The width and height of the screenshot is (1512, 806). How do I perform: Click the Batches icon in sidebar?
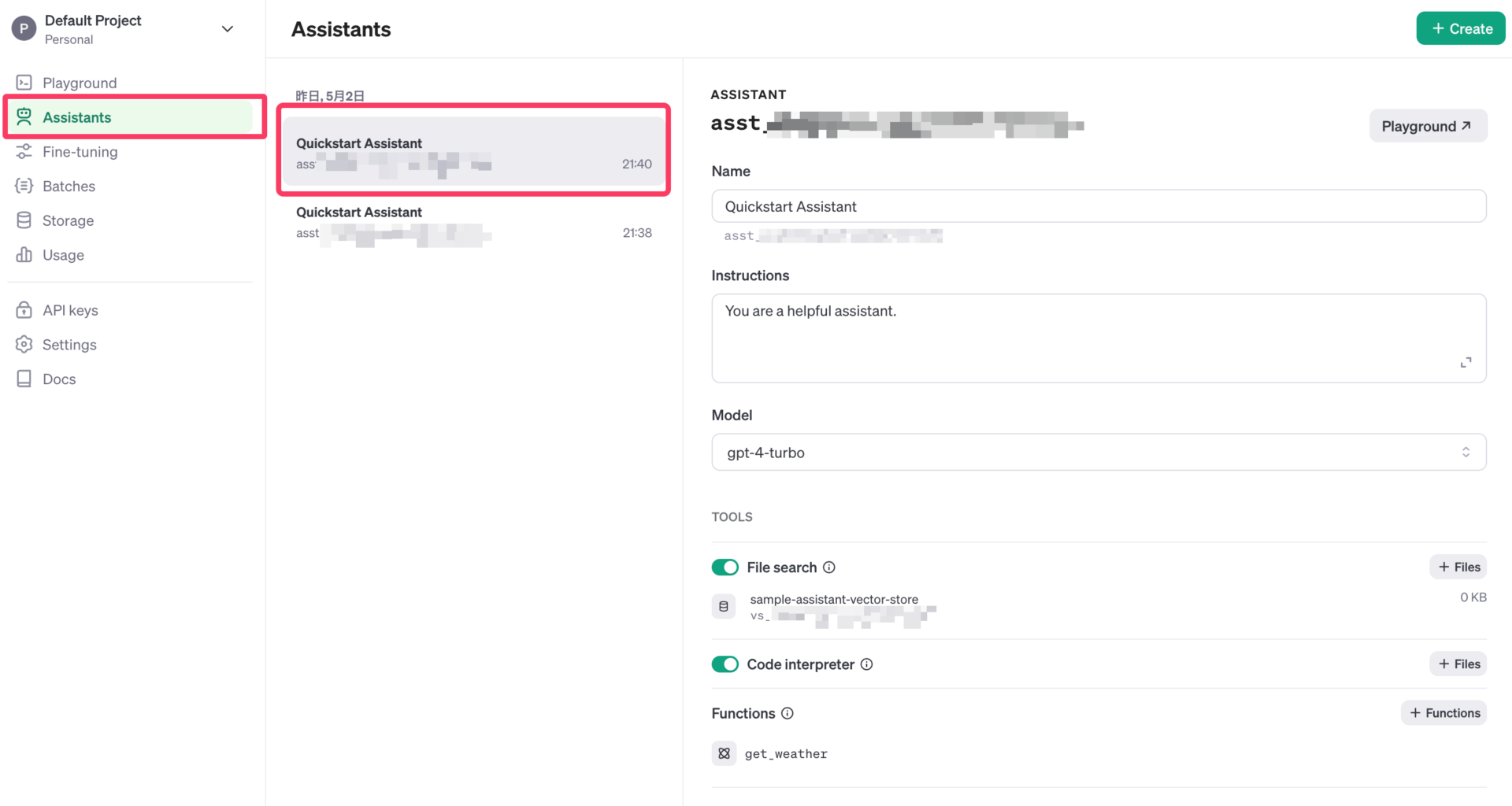coord(24,186)
